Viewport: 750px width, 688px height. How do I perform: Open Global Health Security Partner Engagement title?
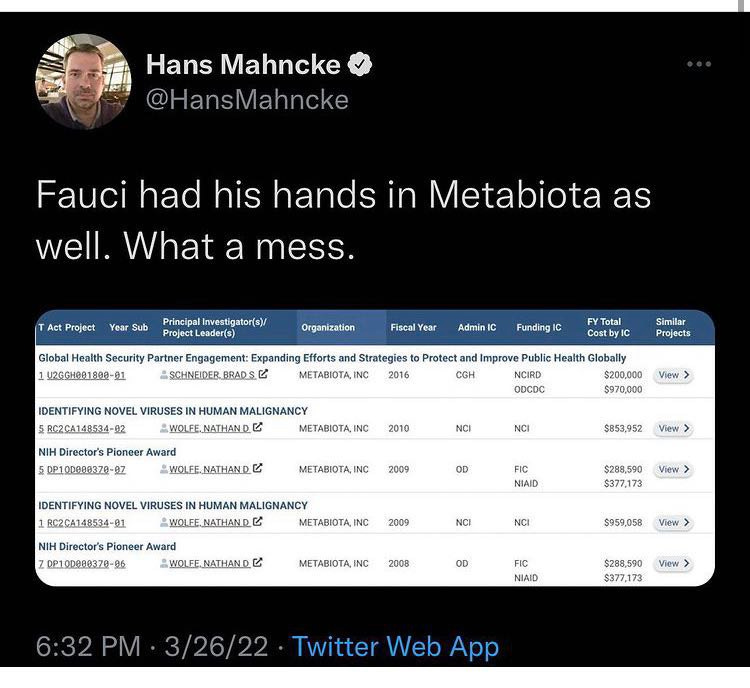(x=332, y=358)
